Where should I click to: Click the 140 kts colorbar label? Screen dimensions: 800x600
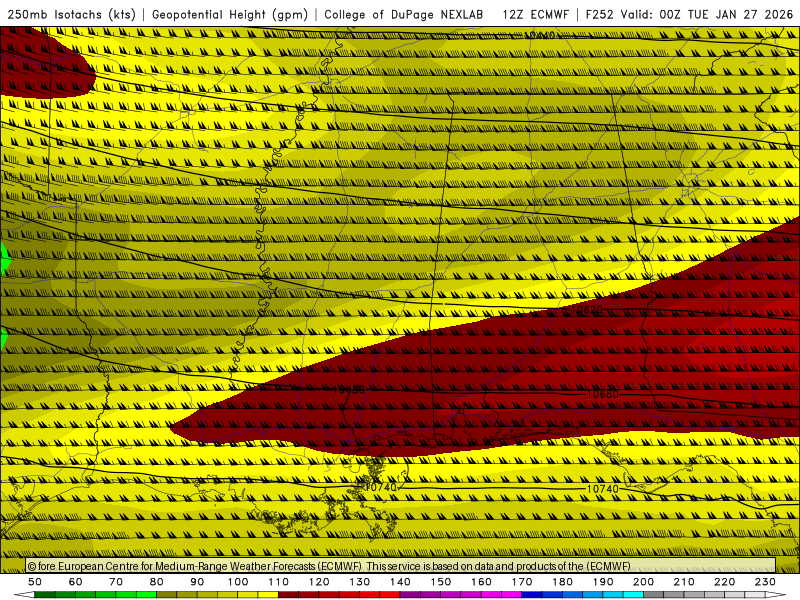coord(400,582)
